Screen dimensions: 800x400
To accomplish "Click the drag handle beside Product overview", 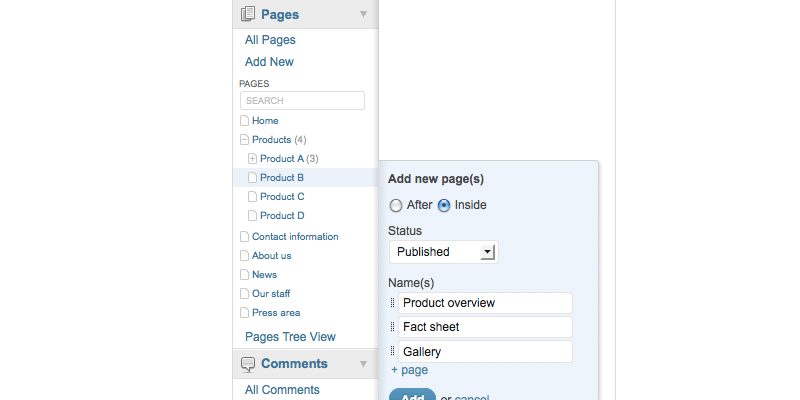I will point(393,303).
